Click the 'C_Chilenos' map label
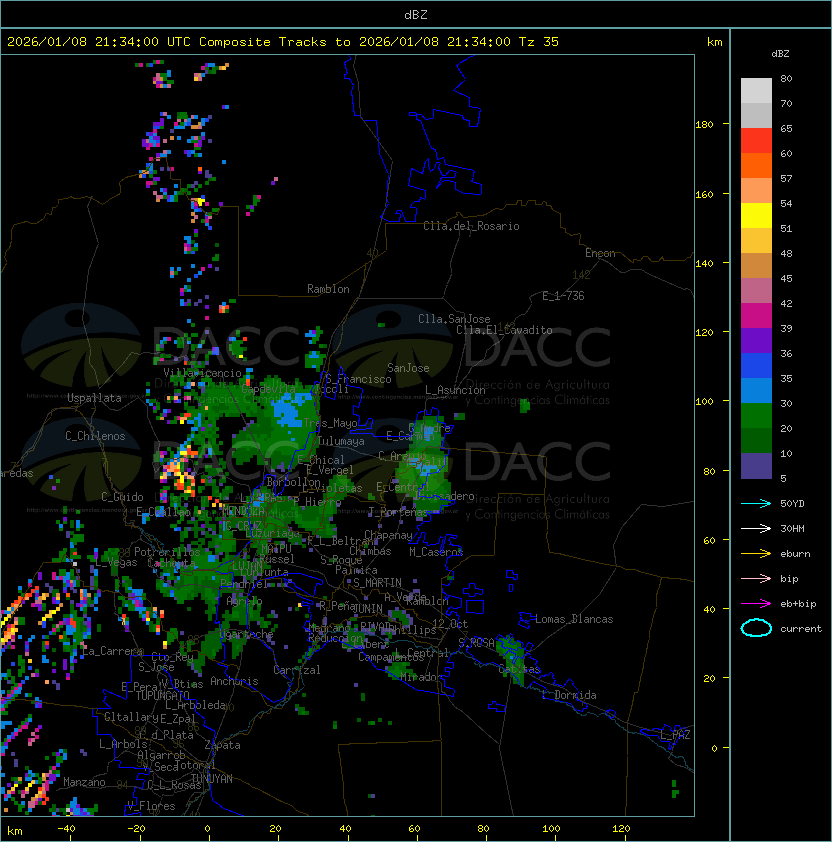Image resolution: width=832 pixels, height=842 pixels. [x=95, y=436]
